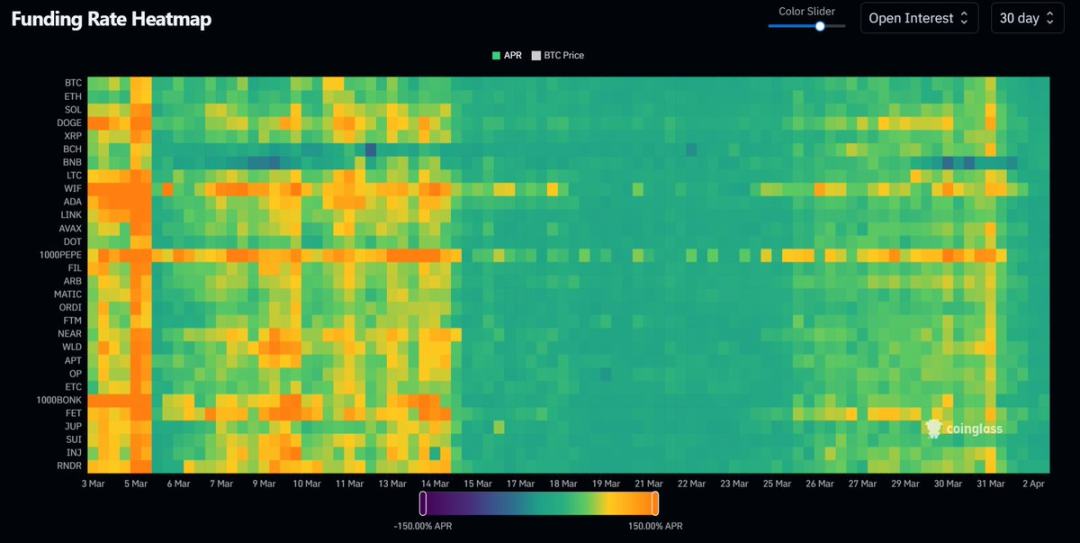
Task: Click the 2 Apr date label
Action: click(1033, 484)
